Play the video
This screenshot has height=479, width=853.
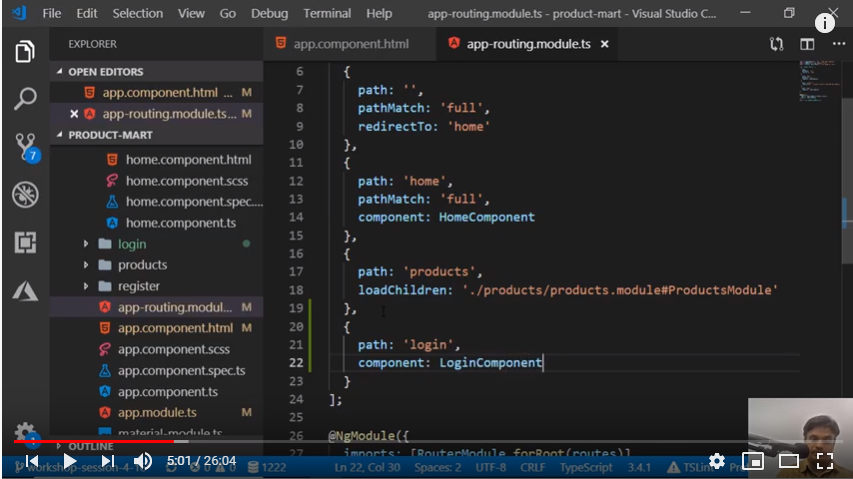point(69,461)
